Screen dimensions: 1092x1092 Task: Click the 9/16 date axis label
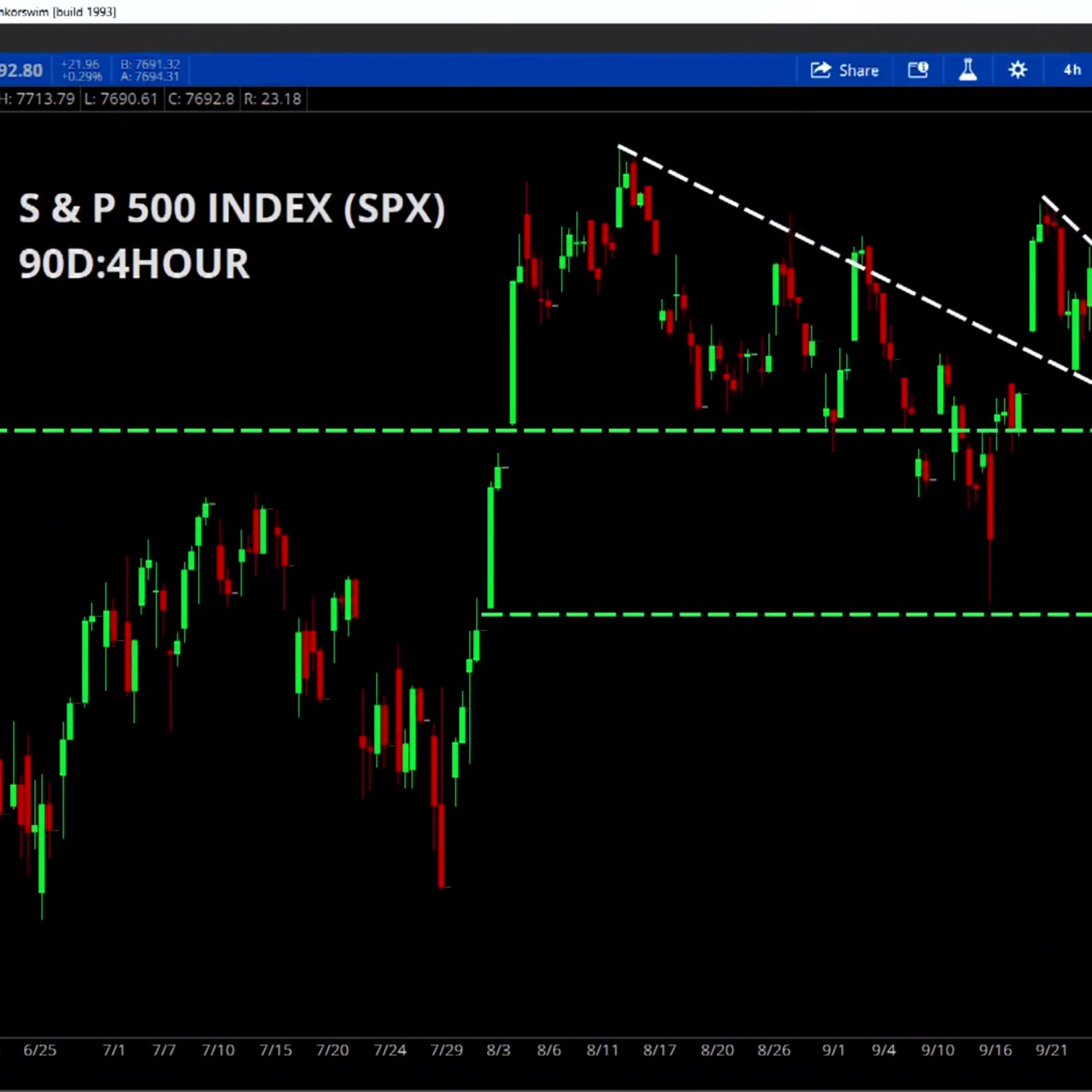(x=995, y=1050)
